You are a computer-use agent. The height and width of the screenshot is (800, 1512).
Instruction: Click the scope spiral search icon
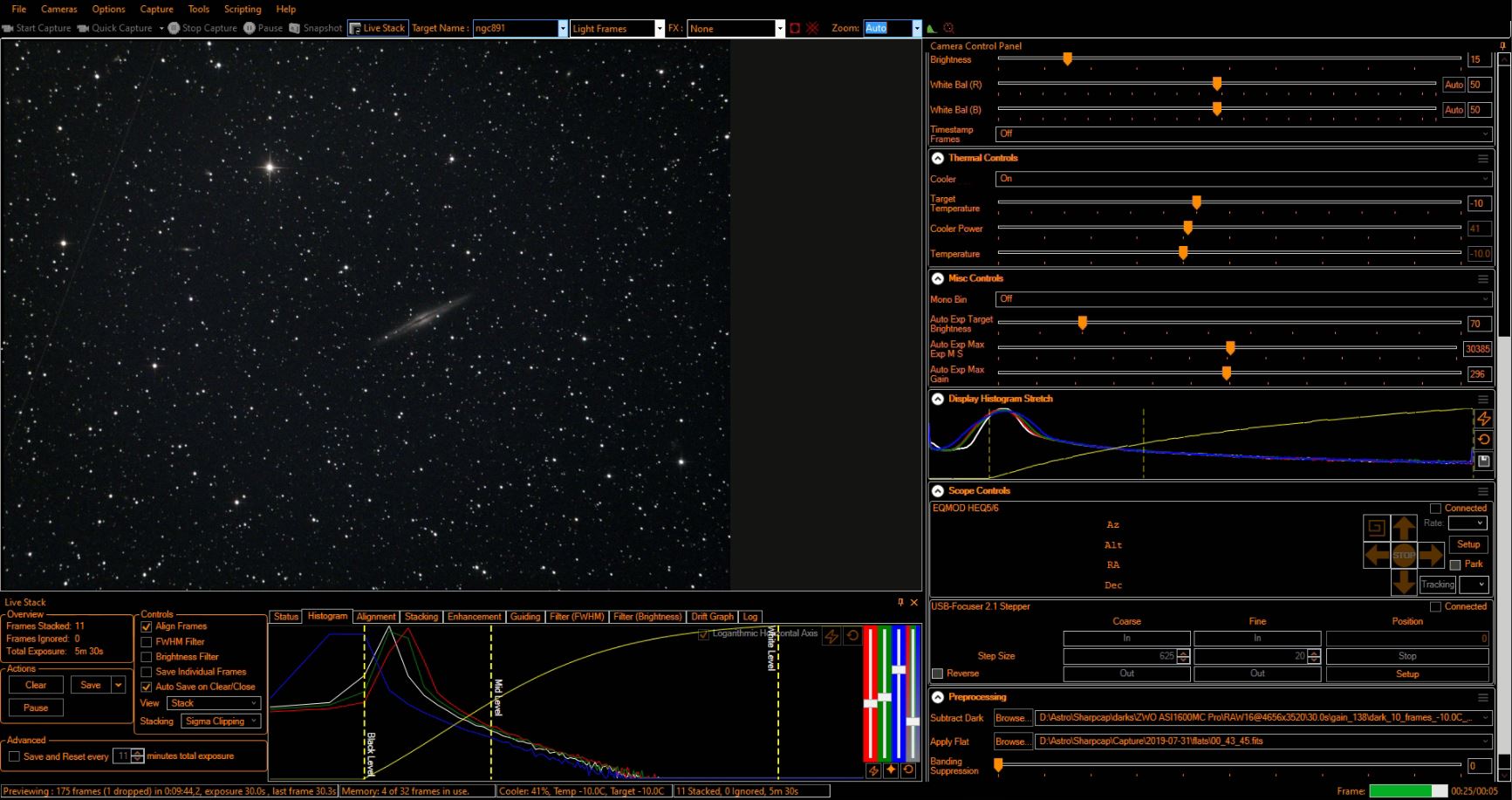1376,527
